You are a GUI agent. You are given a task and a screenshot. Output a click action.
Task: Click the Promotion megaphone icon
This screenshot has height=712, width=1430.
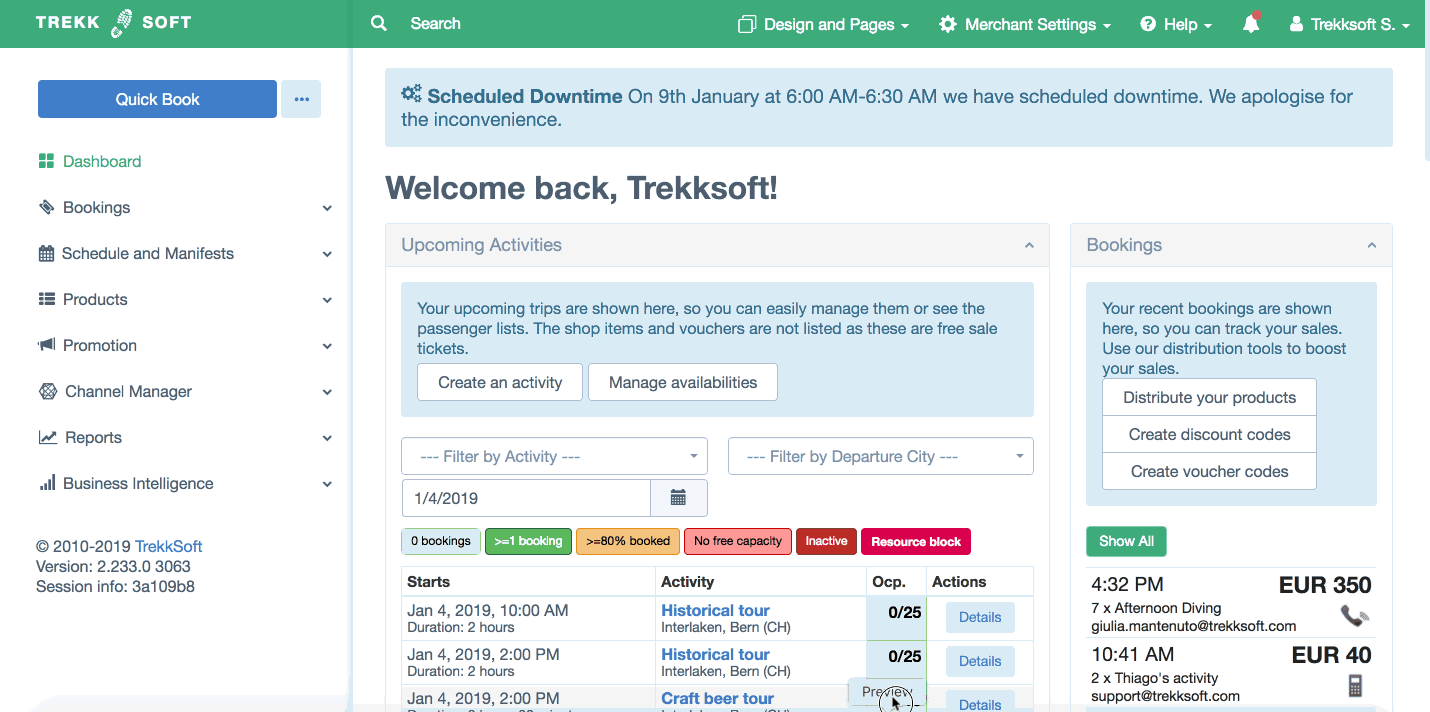pos(46,345)
